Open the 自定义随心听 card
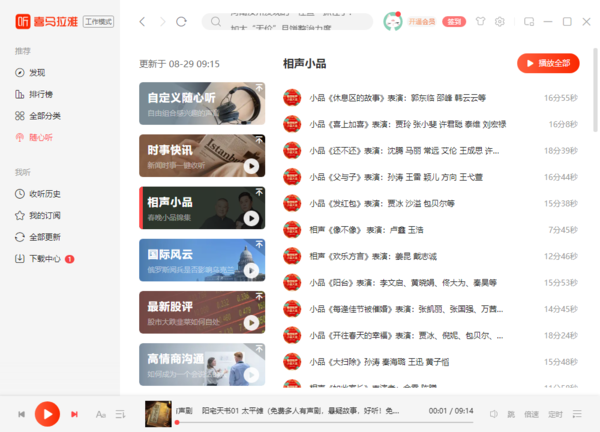This screenshot has width=600, height=432. click(x=202, y=103)
